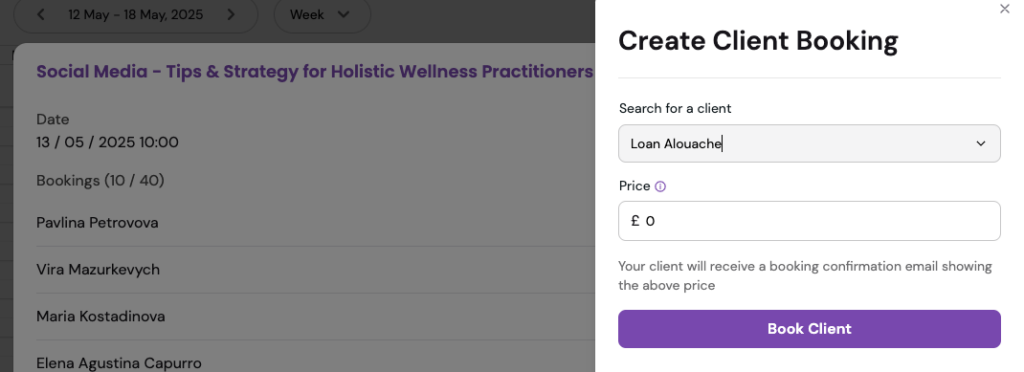The image size is (1024, 372).
Task: Select booking entry Vira Mazurkevych
Action: (x=98, y=270)
